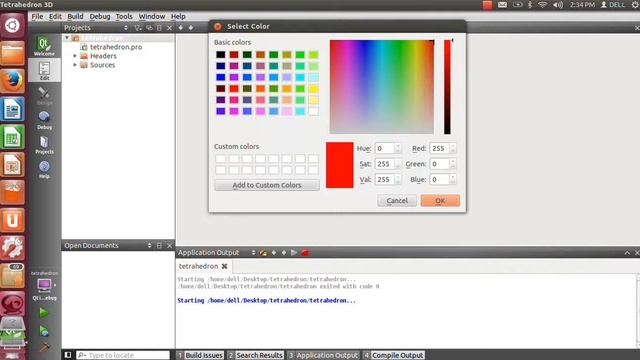
Task: Adjust the Green value spin box arrows
Action: (453, 164)
